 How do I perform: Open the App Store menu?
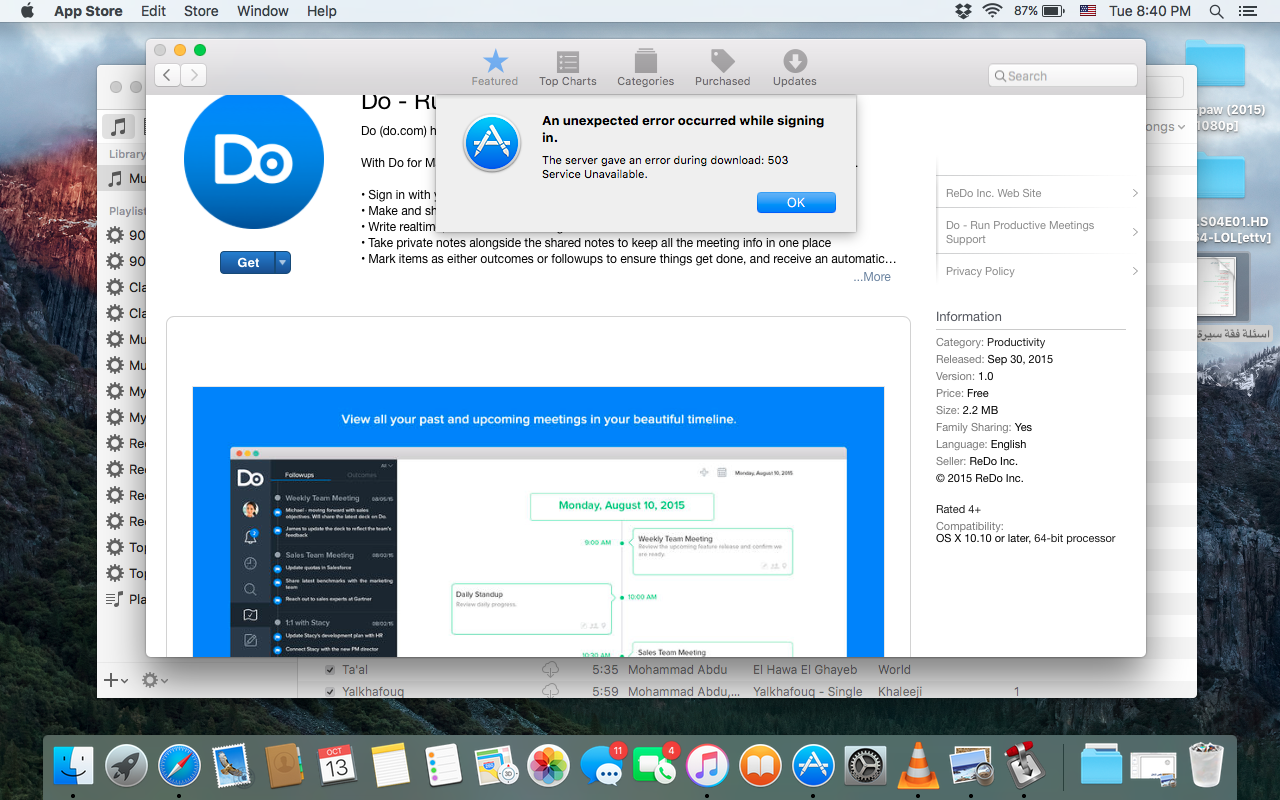pyautogui.click(x=88, y=11)
